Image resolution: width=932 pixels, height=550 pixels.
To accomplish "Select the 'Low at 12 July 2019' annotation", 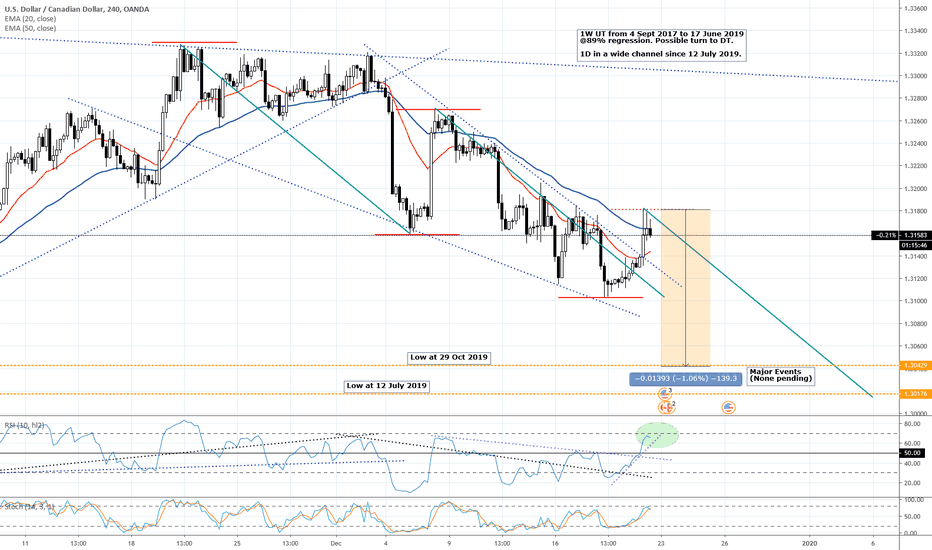I will (386, 385).
